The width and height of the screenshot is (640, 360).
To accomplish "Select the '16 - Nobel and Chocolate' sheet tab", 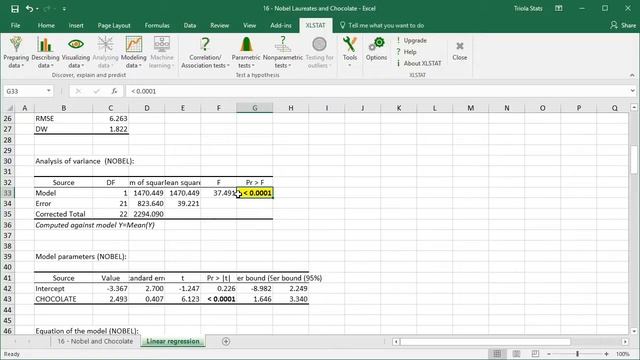I will coord(95,341).
